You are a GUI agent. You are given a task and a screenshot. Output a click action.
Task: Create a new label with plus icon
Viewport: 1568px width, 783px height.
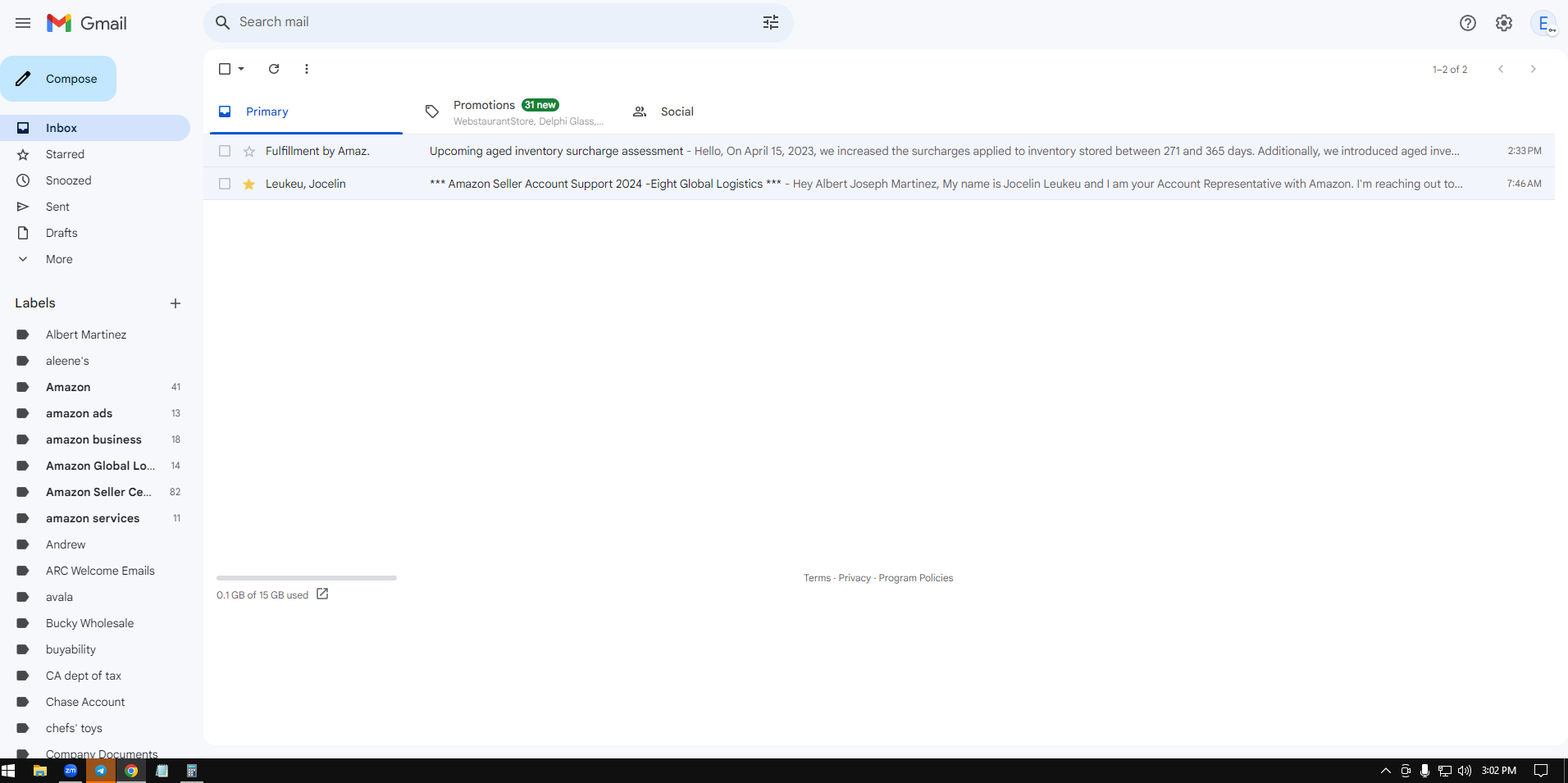pyautogui.click(x=175, y=303)
